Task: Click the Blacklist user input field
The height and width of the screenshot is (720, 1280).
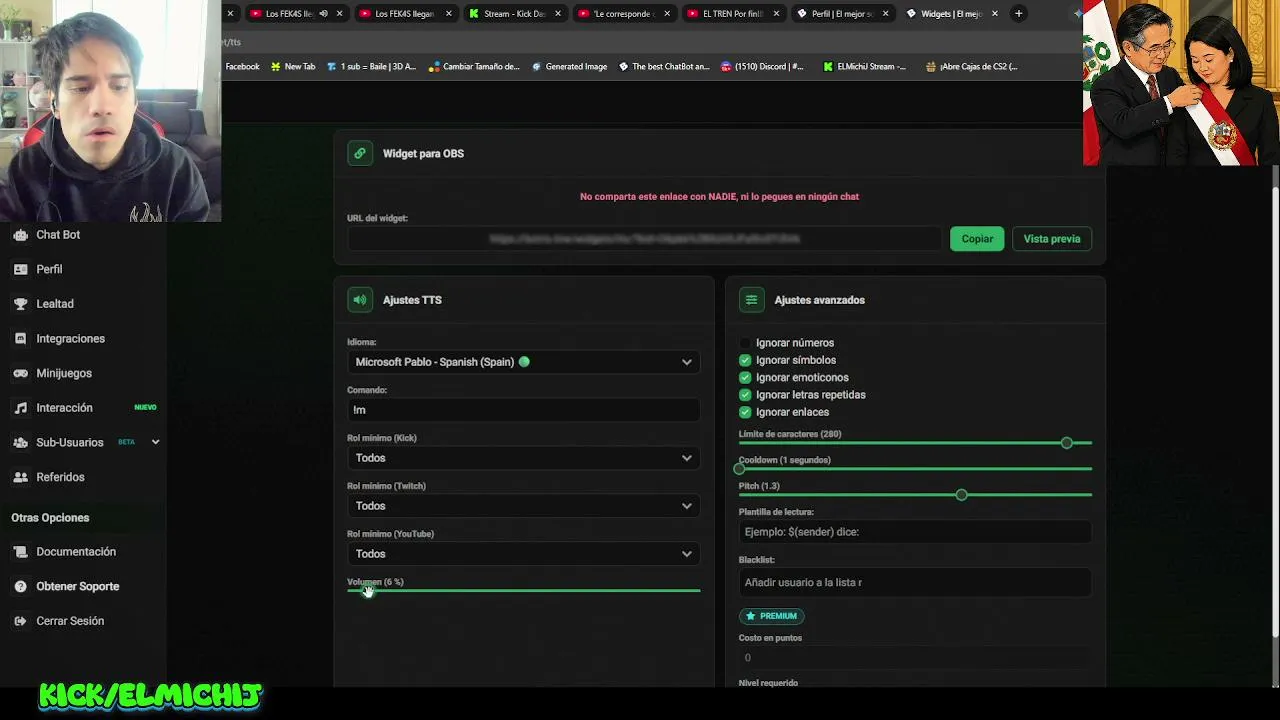Action: tap(915, 582)
